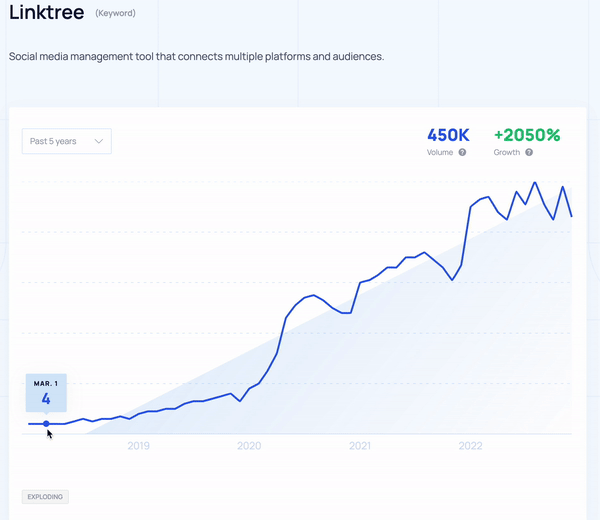Click the Linktree heading

coord(46,12)
